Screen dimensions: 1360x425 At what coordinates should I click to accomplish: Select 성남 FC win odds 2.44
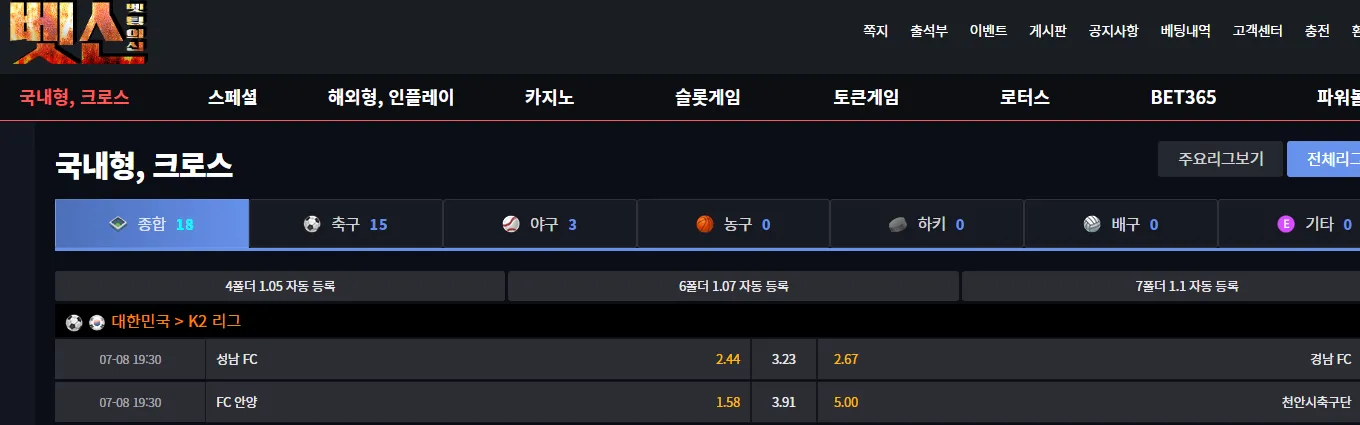click(x=728, y=359)
